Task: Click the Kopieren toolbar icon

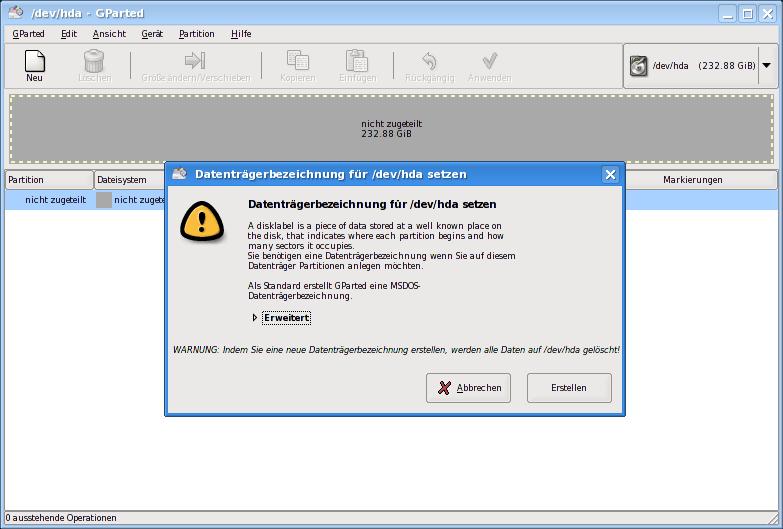Action: click(298, 60)
